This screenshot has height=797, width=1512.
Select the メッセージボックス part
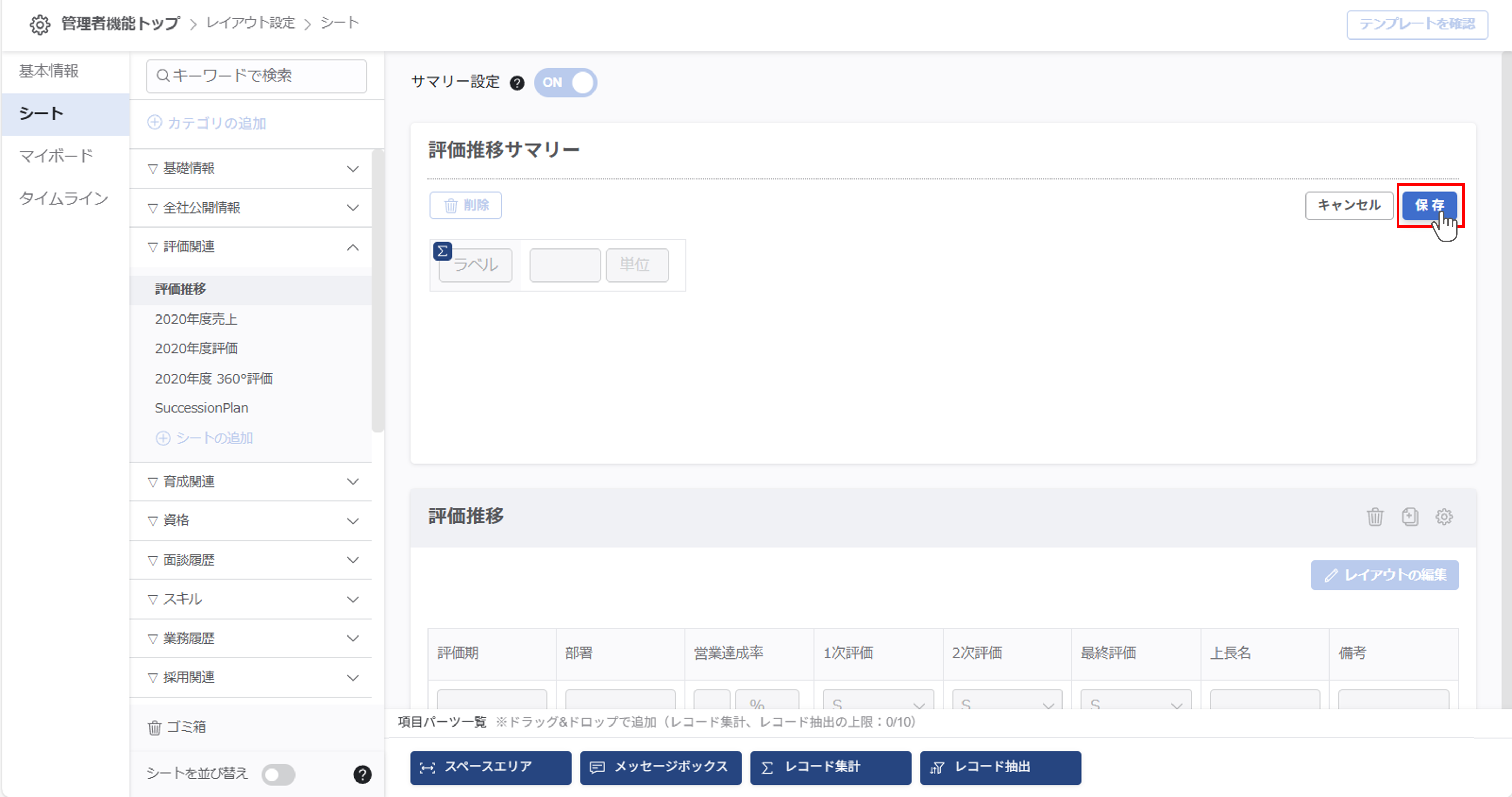(660, 767)
